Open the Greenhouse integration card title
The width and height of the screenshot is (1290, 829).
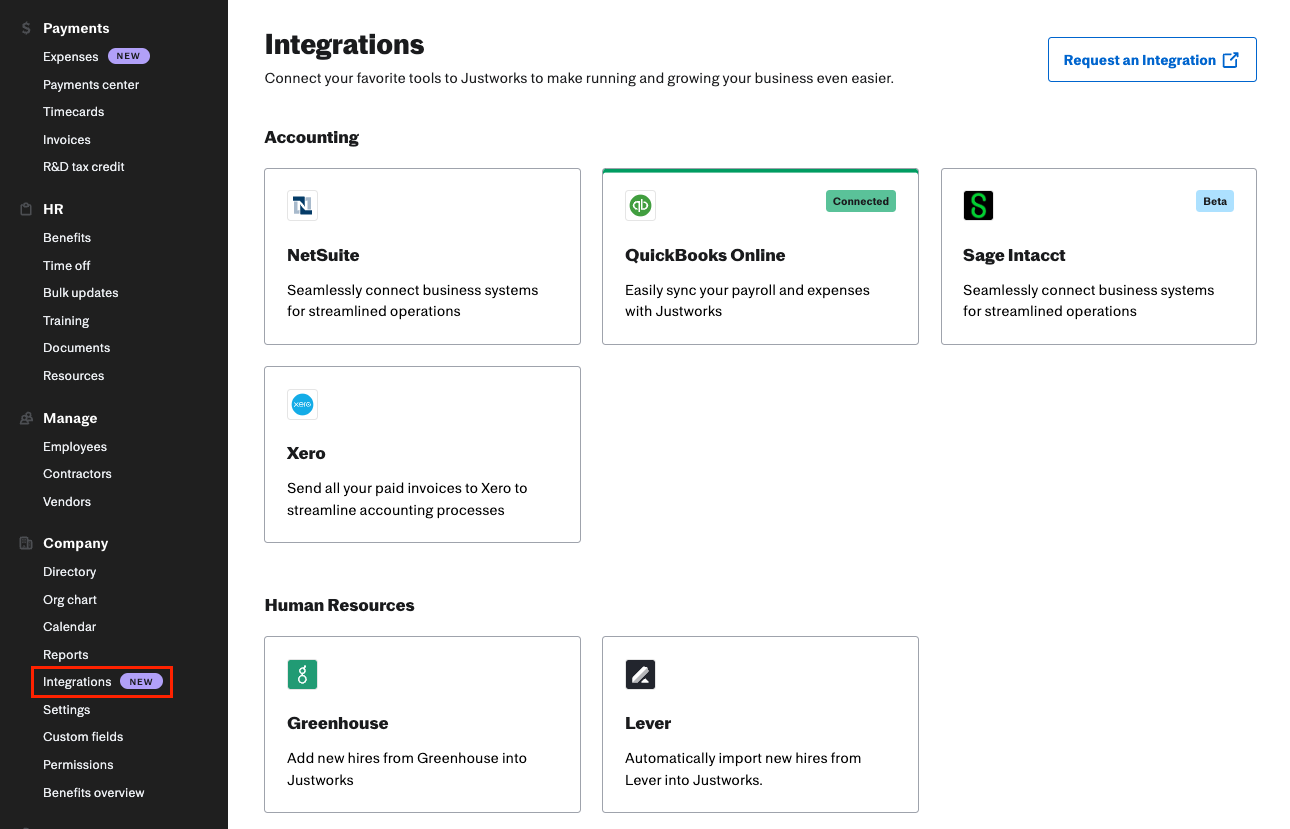point(337,723)
